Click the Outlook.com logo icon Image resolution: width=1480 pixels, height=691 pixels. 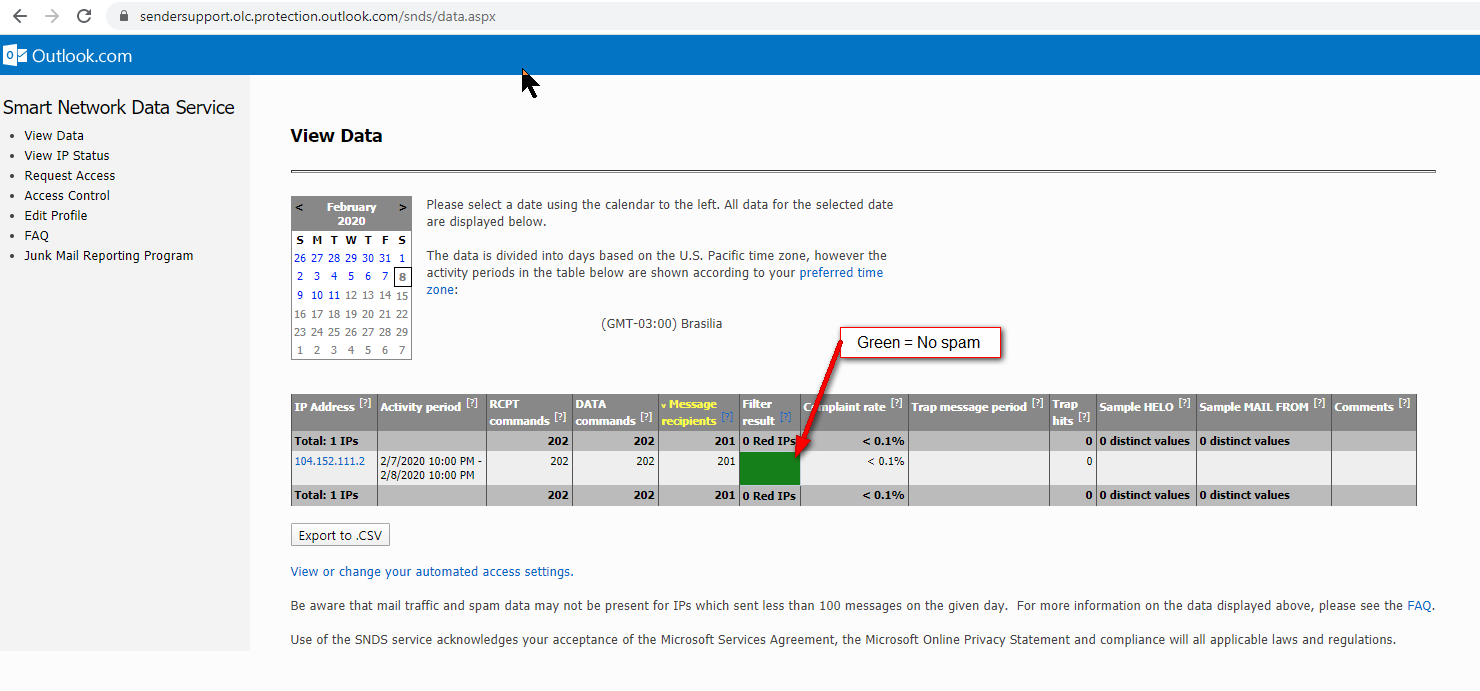click(x=15, y=56)
